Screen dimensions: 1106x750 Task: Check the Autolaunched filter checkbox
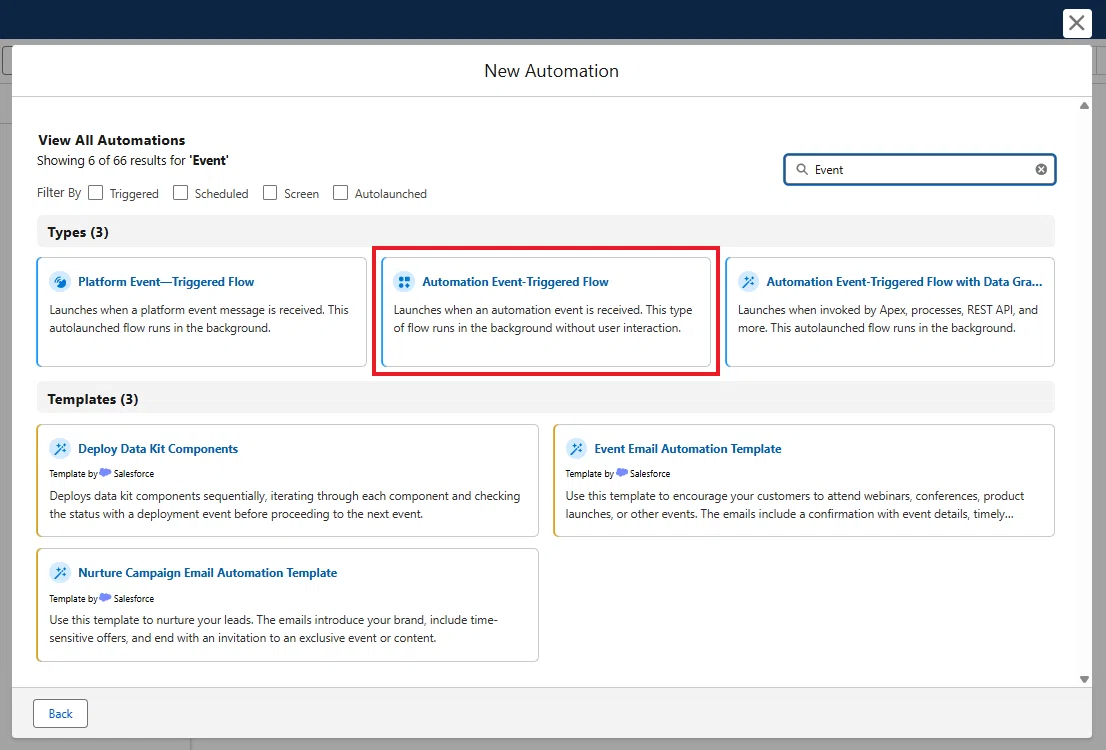(341, 193)
